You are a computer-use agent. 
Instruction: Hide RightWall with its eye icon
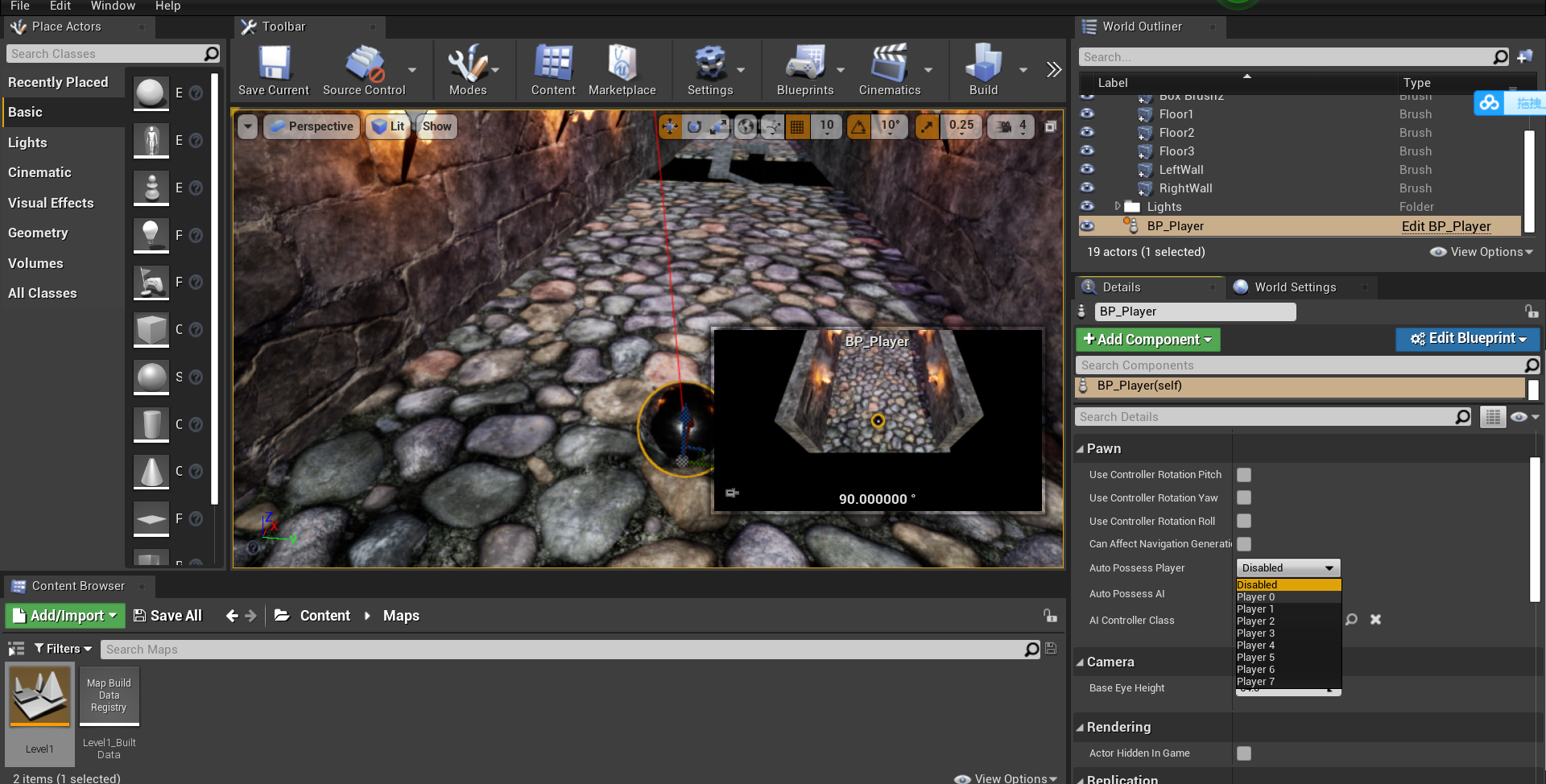1087,188
